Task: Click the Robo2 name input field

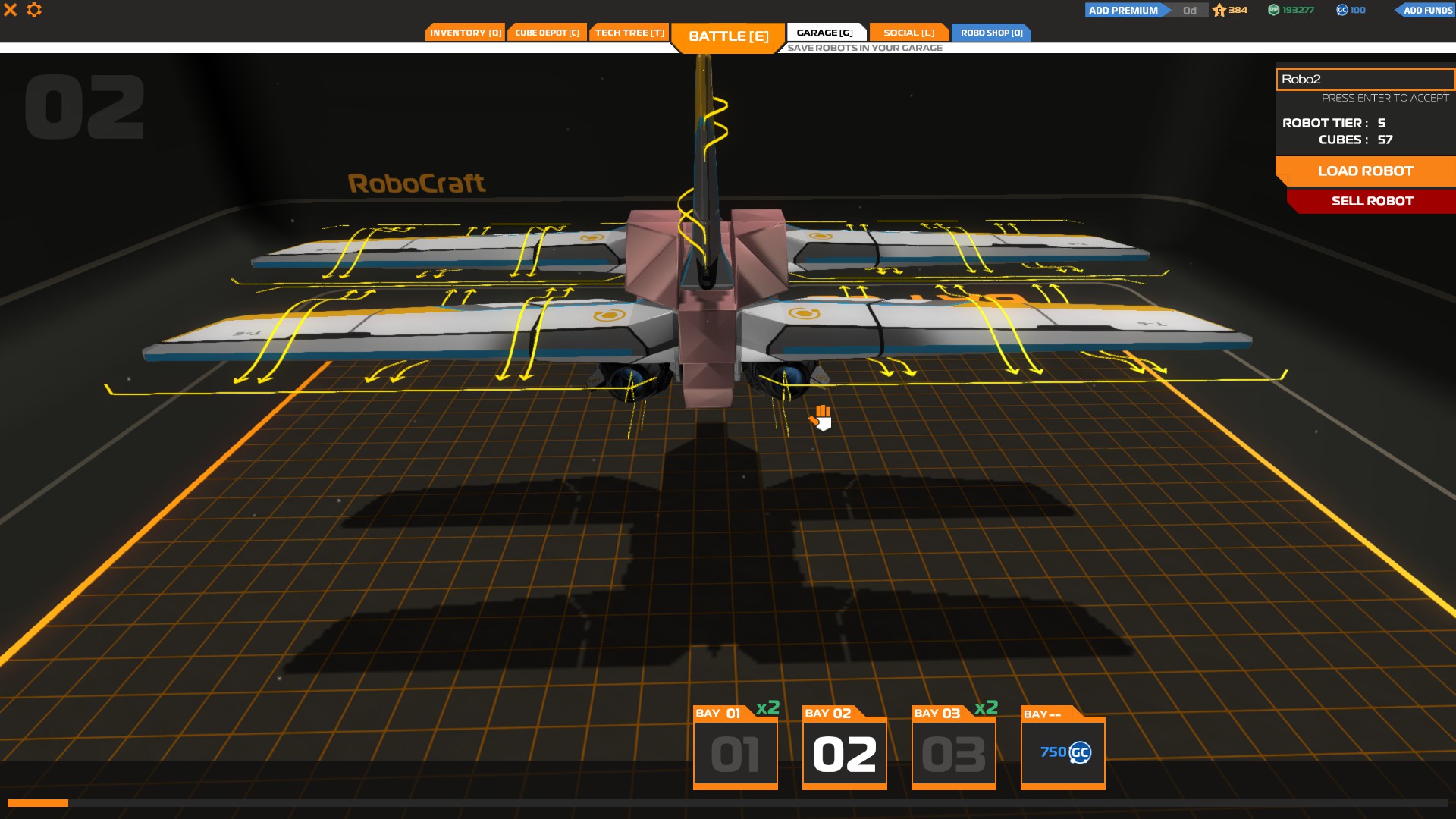Action: [1365, 79]
